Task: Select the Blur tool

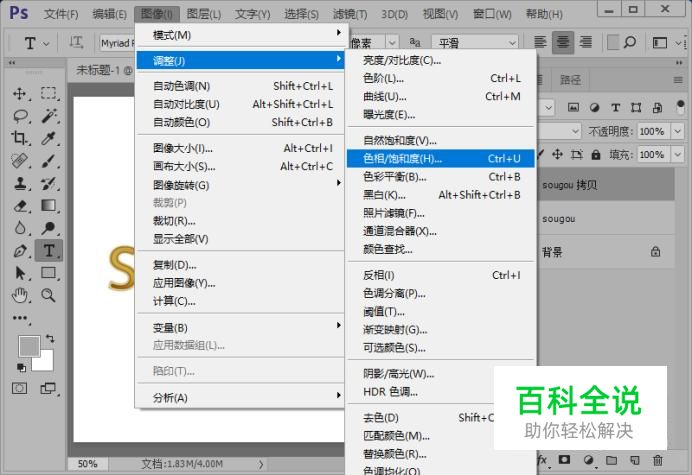Action: [20, 228]
